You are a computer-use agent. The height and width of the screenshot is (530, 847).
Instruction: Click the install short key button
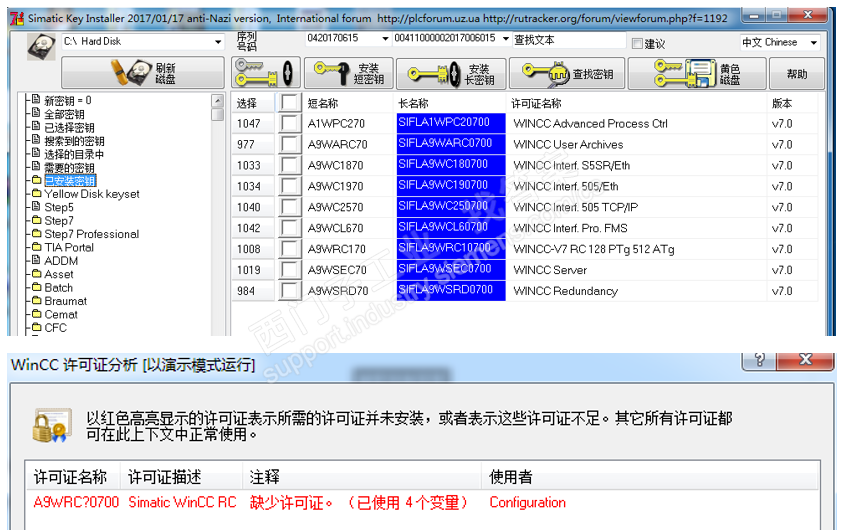[x=348, y=73]
